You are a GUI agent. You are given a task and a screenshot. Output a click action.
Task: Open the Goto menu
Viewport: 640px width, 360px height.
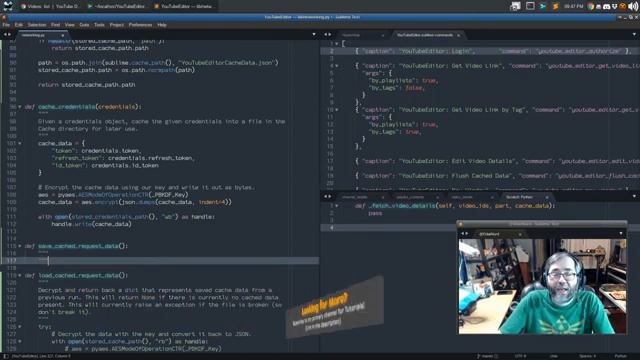(84, 25)
